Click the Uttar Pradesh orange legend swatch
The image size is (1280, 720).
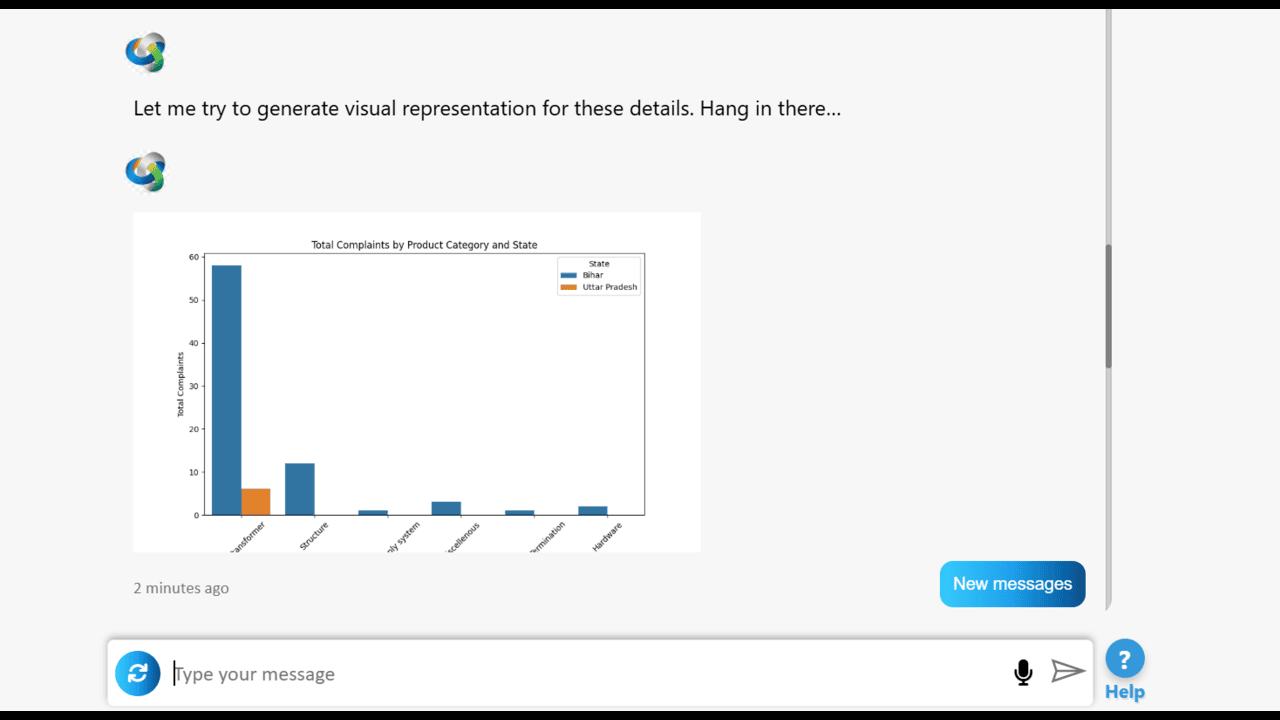tap(569, 287)
